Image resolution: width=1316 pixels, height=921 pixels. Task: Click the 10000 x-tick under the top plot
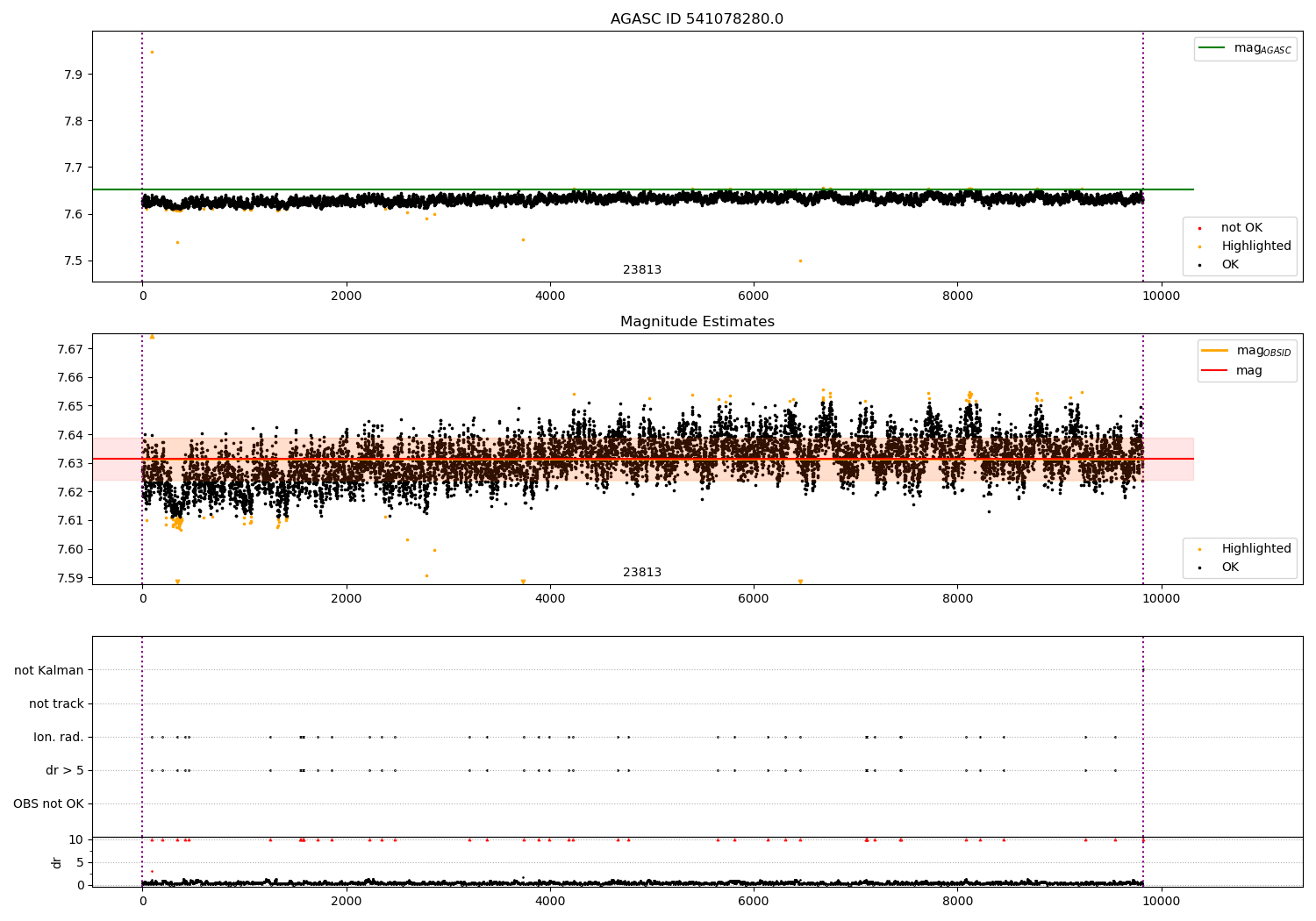pyautogui.click(x=1162, y=296)
